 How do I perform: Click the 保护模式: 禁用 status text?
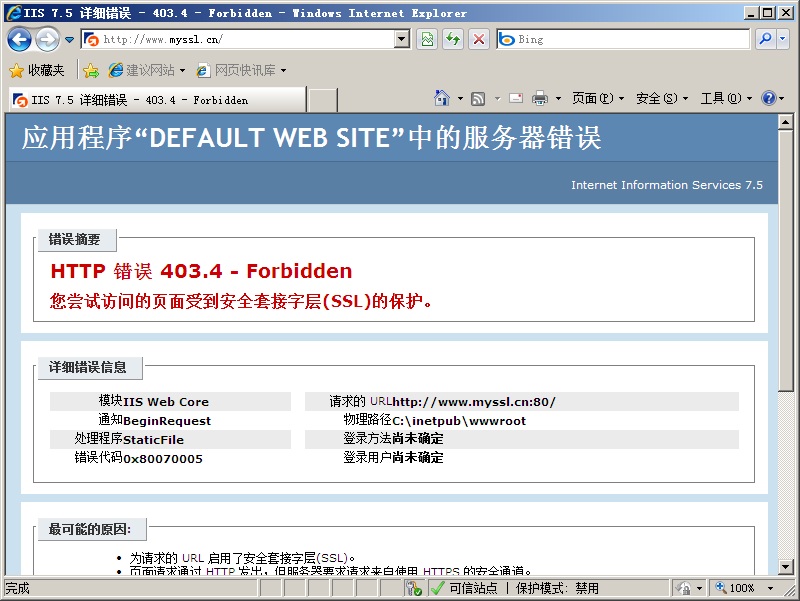557,588
